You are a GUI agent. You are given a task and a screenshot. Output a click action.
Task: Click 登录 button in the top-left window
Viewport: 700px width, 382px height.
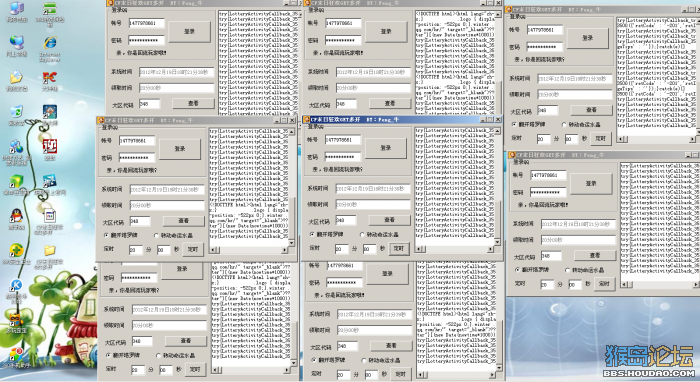pyautogui.click(x=190, y=31)
